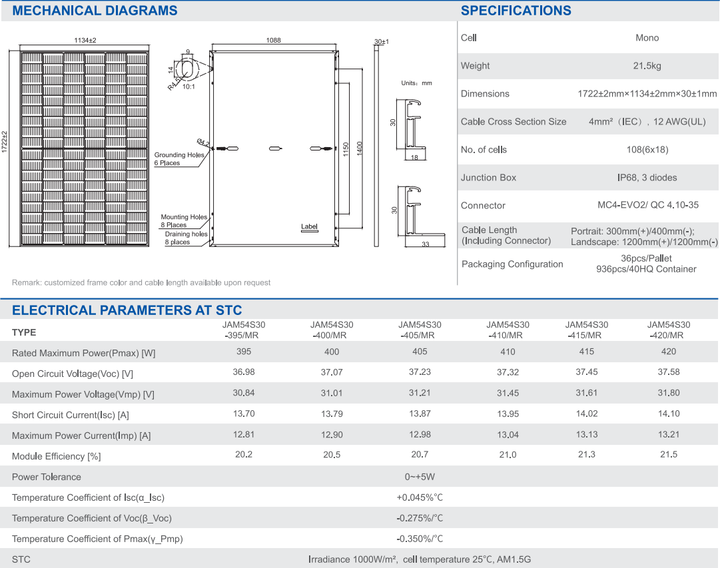The image size is (720, 568).
Task: Select the JAM54S30-415/MR column header
Action: pyautogui.click(x=586, y=330)
